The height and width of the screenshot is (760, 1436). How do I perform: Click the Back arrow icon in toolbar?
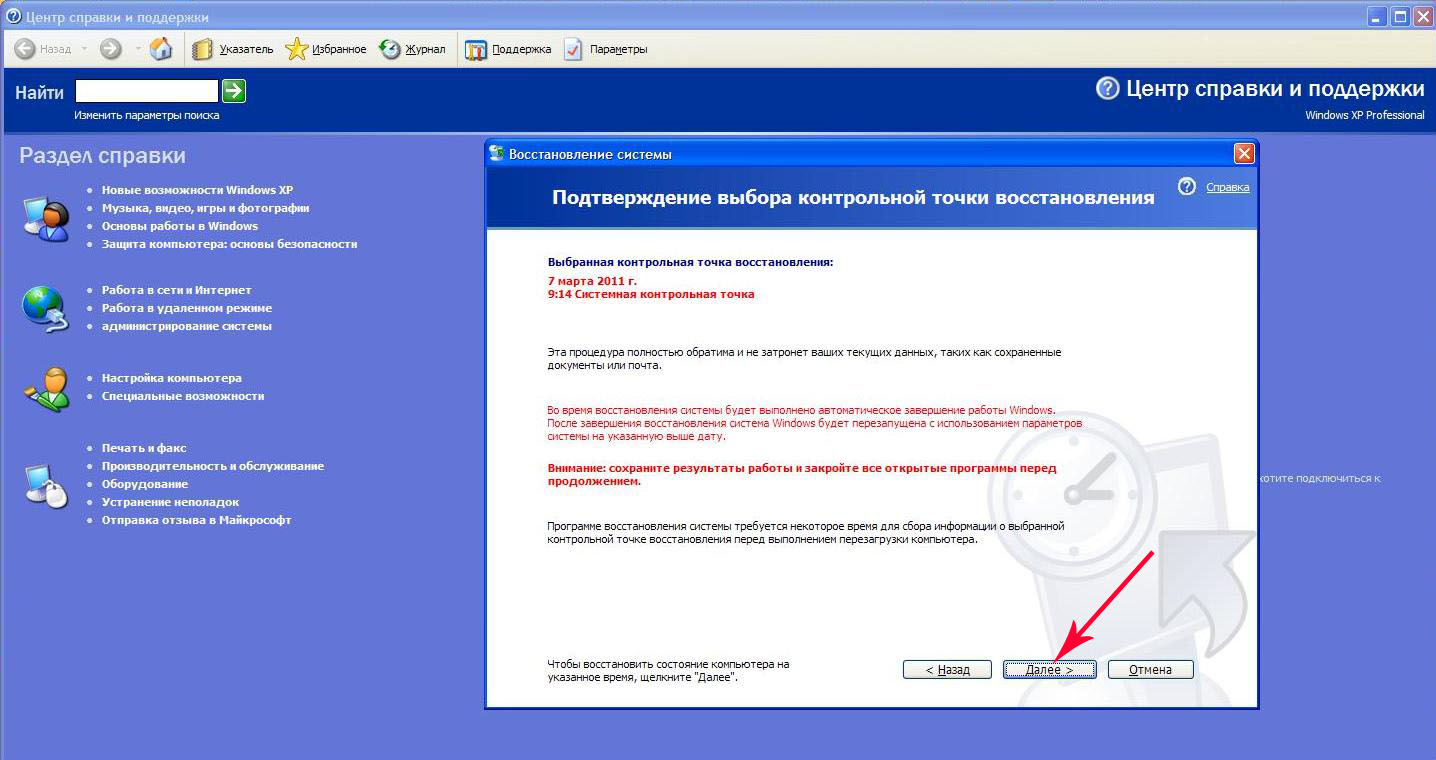coord(25,49)
